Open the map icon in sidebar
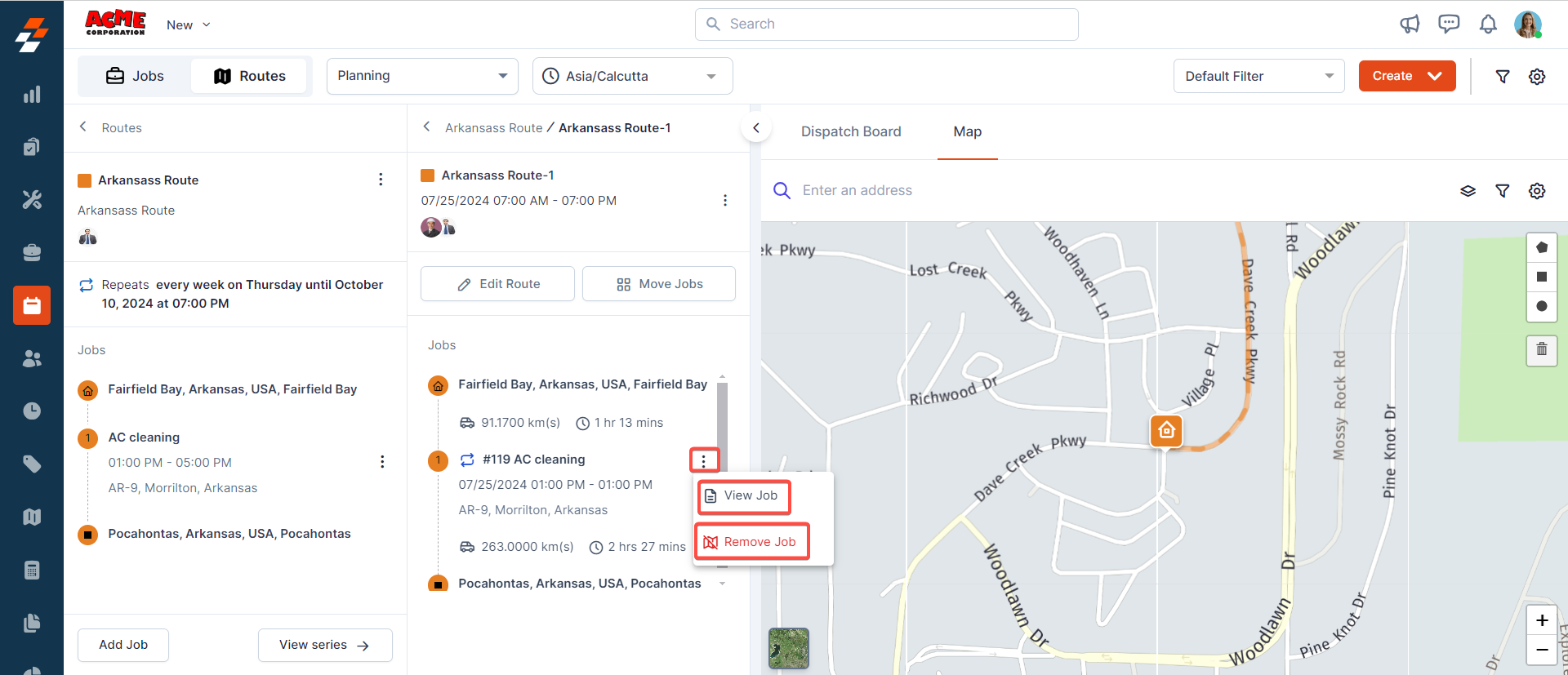1568x675 pixels. (32, 517)
